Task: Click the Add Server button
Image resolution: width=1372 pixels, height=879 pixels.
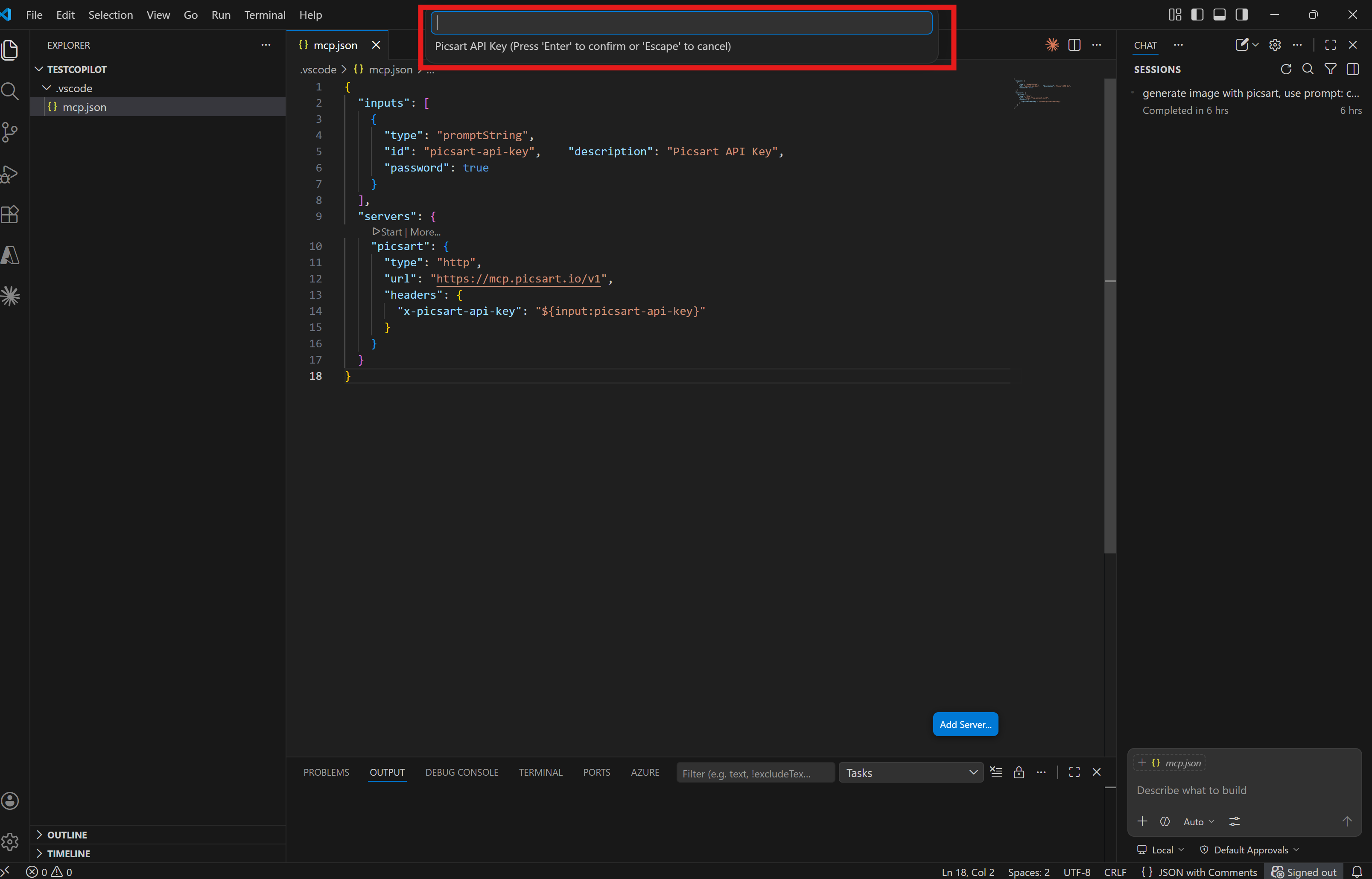Action: [x=965, y=724]
